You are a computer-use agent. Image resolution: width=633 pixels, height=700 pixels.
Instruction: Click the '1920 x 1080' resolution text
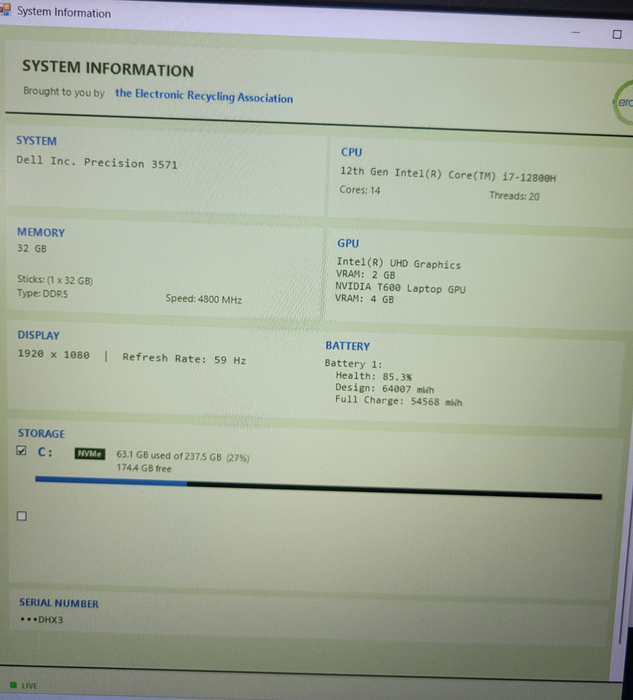tap(54, 354)
